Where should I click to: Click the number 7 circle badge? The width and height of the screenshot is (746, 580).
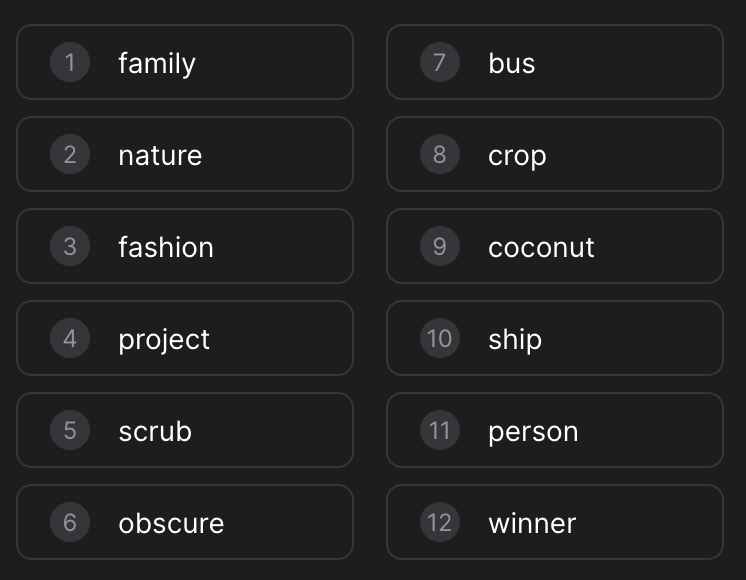click(440, 62)
